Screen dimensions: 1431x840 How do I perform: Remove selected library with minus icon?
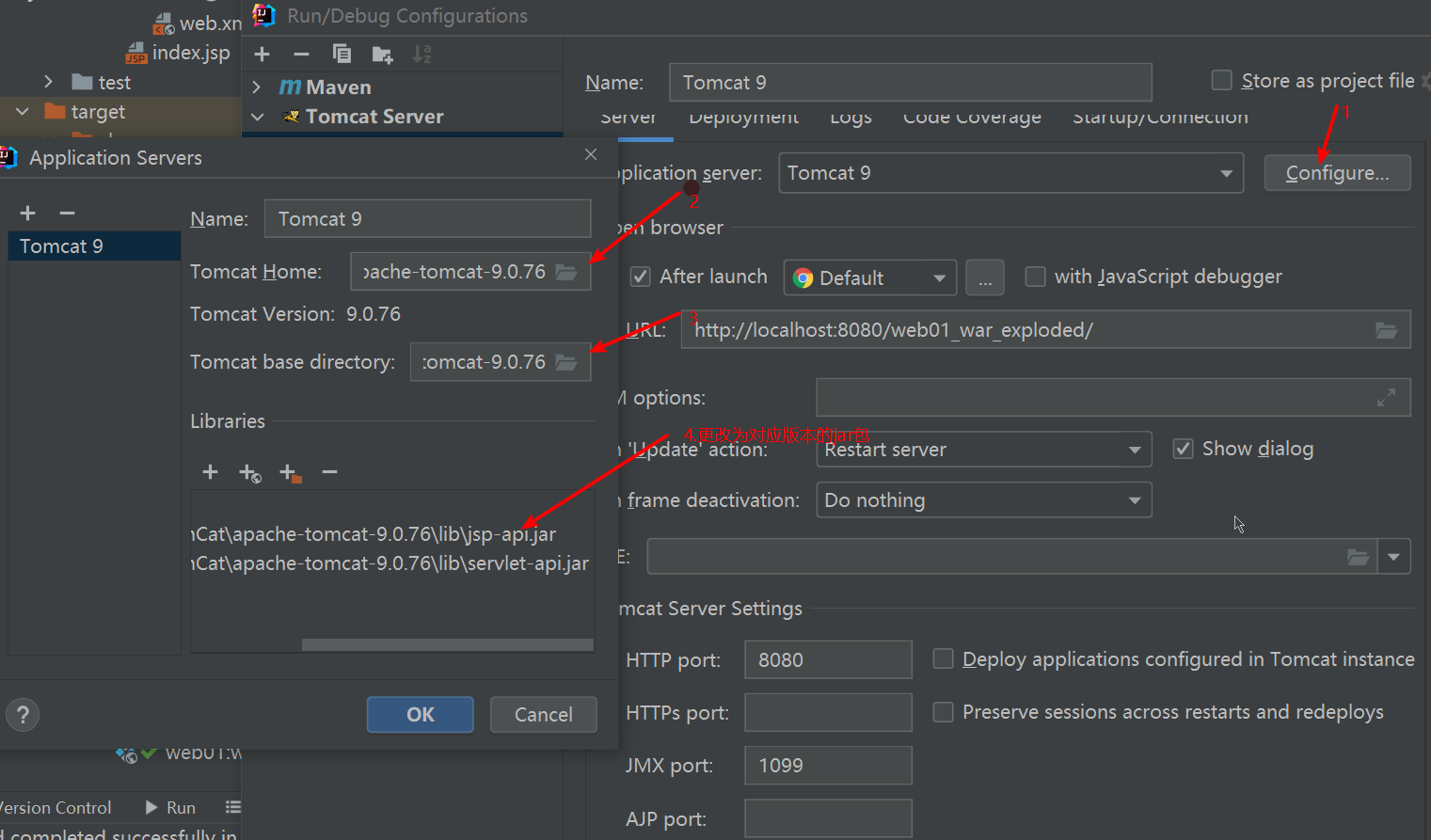click(x=329, y=472)
